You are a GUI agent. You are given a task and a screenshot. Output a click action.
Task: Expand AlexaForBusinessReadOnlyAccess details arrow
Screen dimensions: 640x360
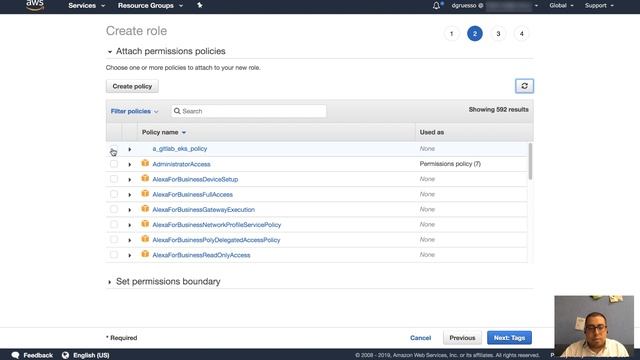pos(130,255)
